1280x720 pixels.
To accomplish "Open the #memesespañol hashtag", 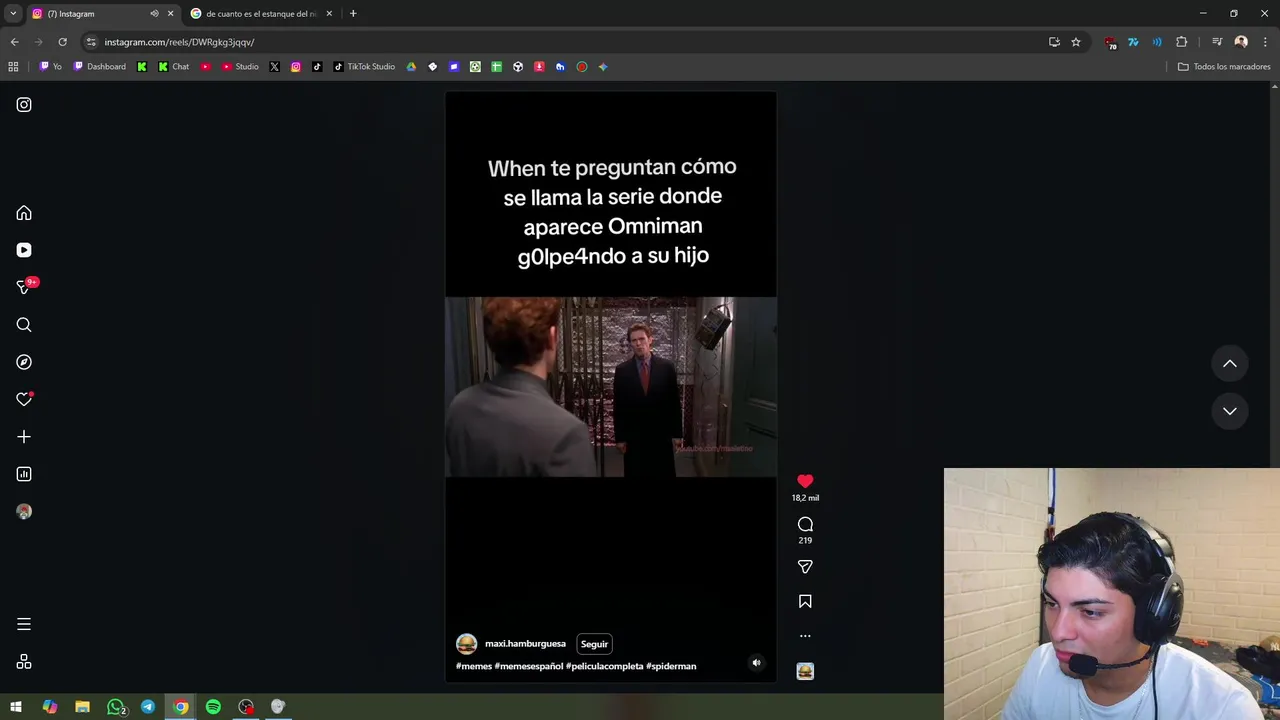I will [x=529, y=666].
